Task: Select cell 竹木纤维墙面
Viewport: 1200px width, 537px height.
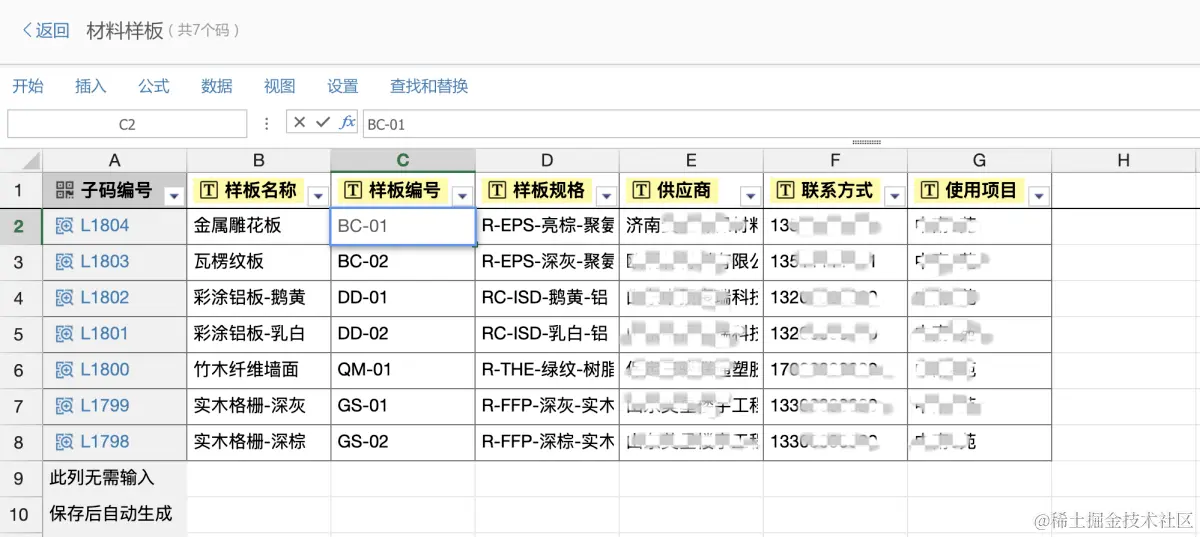Action: click(259, 370)
